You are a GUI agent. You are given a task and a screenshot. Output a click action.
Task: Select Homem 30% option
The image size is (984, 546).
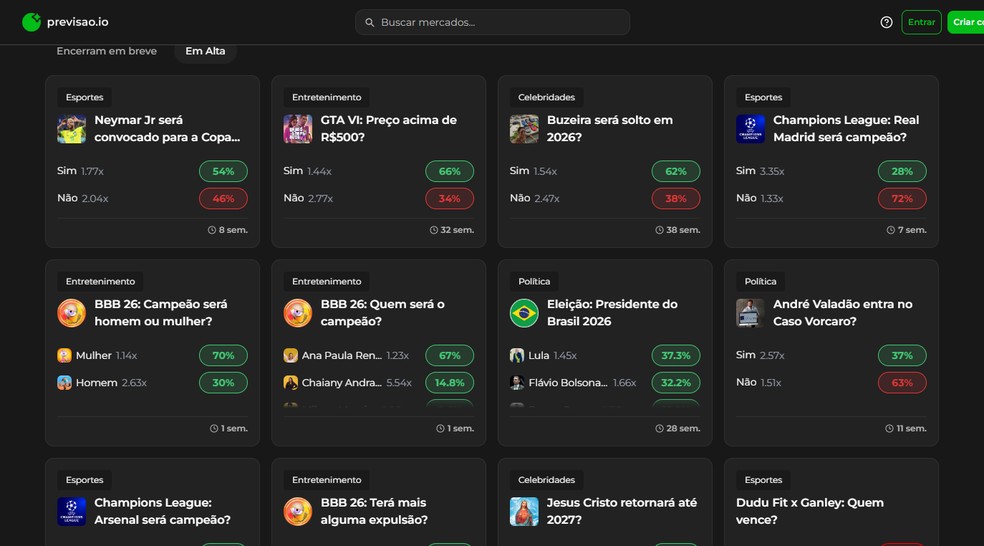[223, 382]
